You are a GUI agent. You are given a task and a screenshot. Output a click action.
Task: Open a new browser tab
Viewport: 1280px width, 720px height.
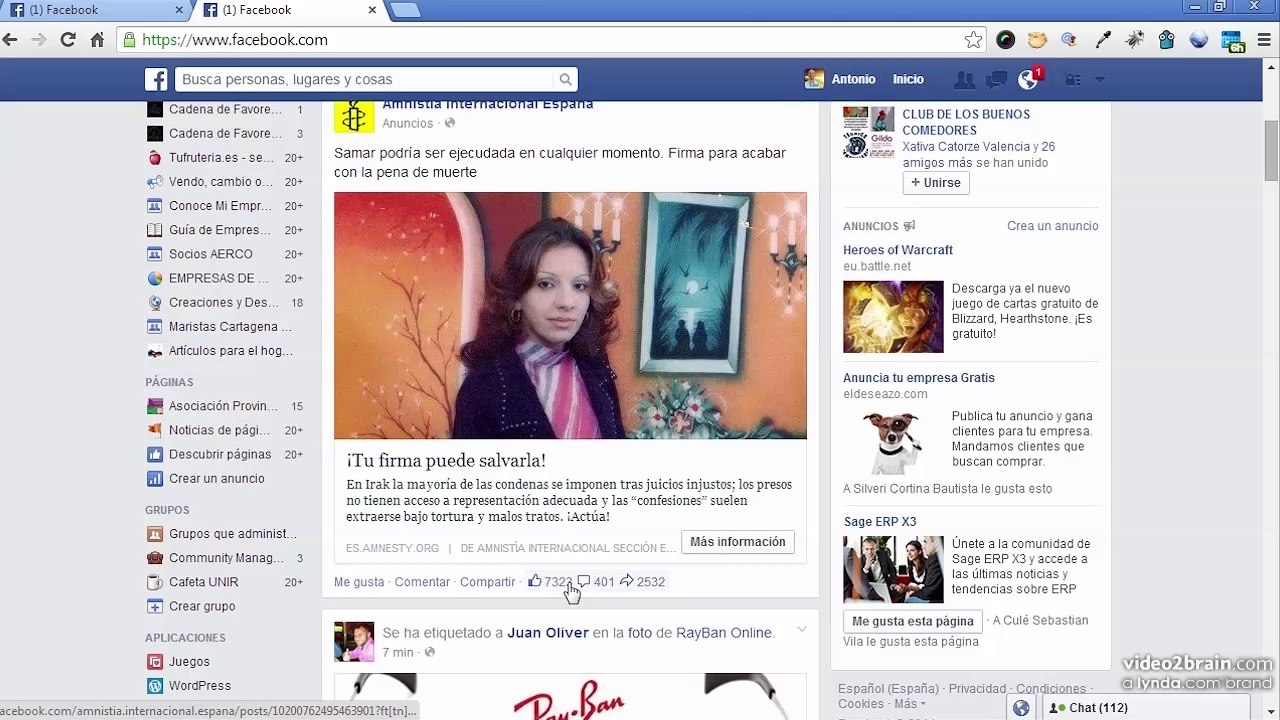coord(404,10)
